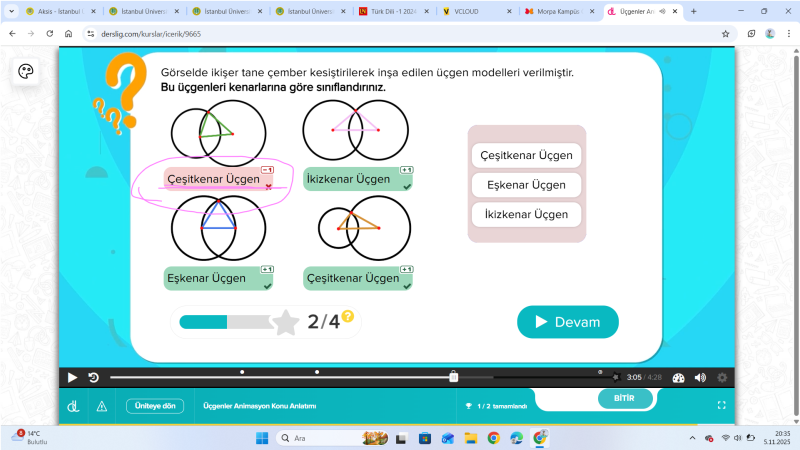Bookmark this page with the star icon
Screen dimensions: 800x450
click(x=726, y=34)
